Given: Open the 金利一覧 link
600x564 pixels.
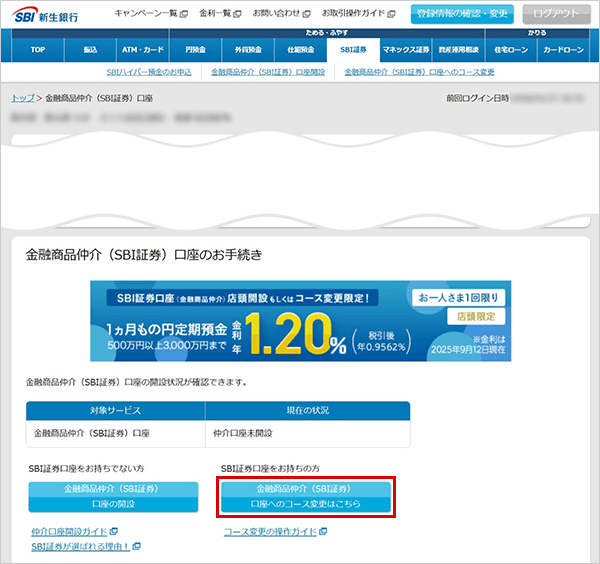Looking at the screenshot, I should pyautogui.click(x=215, y=13).
